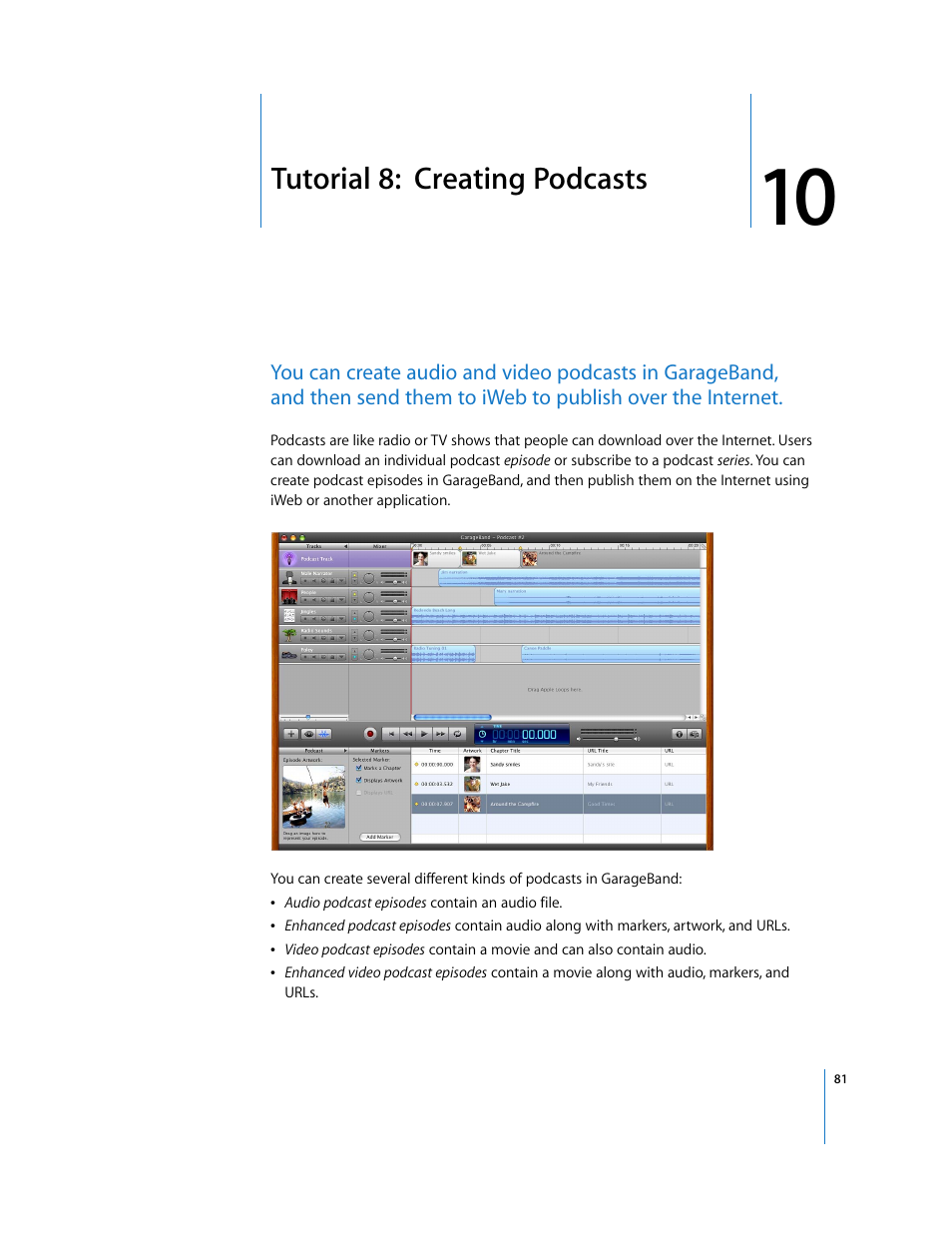This screenshot has height=1233, width=952.
Task: Select the Wet Jake chapter title
Action: [500, 784]
